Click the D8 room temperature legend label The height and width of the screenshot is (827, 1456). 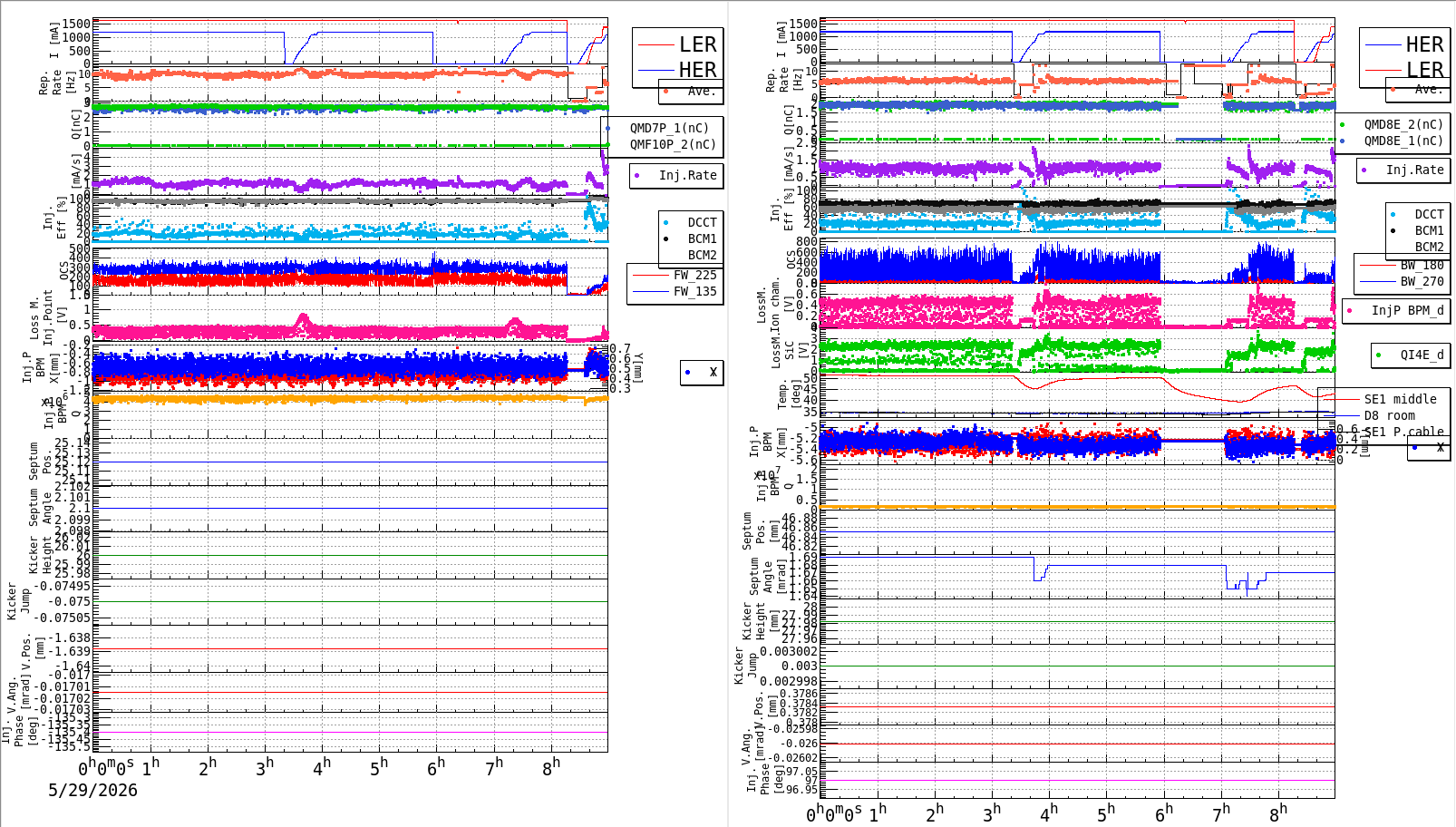coord(1389,415)
